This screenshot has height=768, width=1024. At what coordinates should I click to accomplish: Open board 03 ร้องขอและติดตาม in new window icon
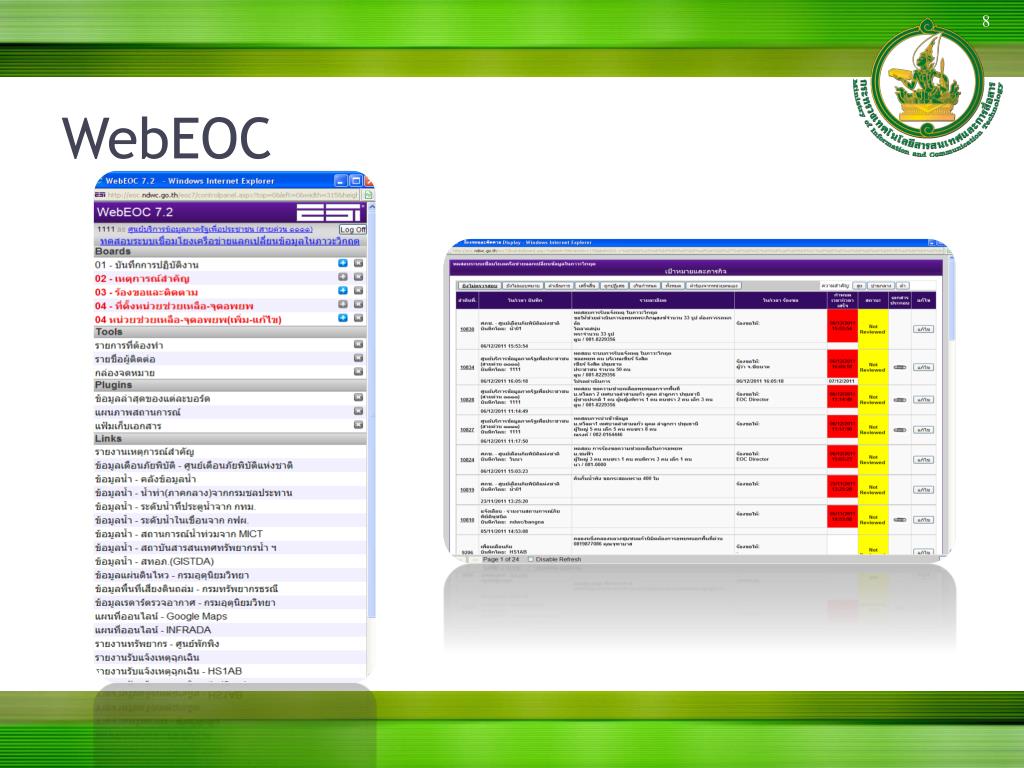pos(359,291)
